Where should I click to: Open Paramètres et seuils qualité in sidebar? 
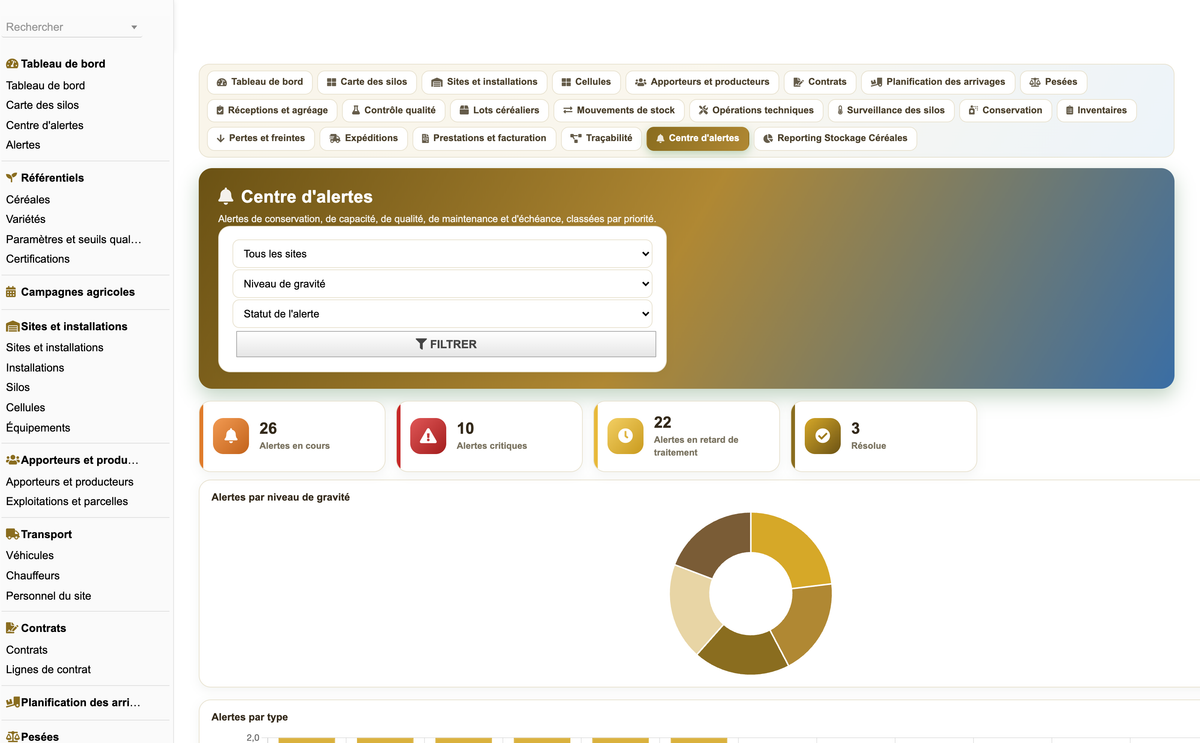[74, 239]
